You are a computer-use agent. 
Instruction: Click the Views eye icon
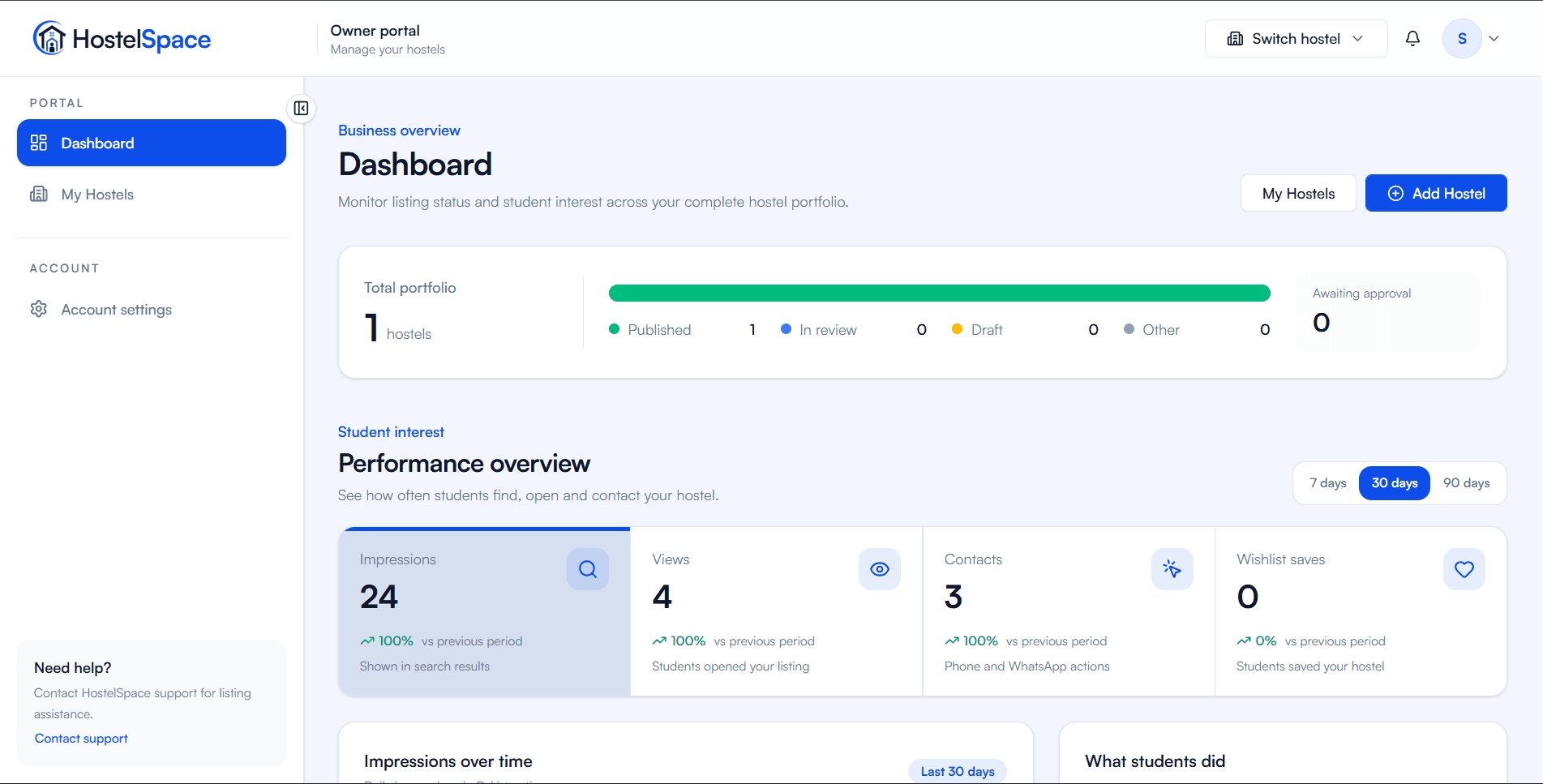(x=880, y=569)
